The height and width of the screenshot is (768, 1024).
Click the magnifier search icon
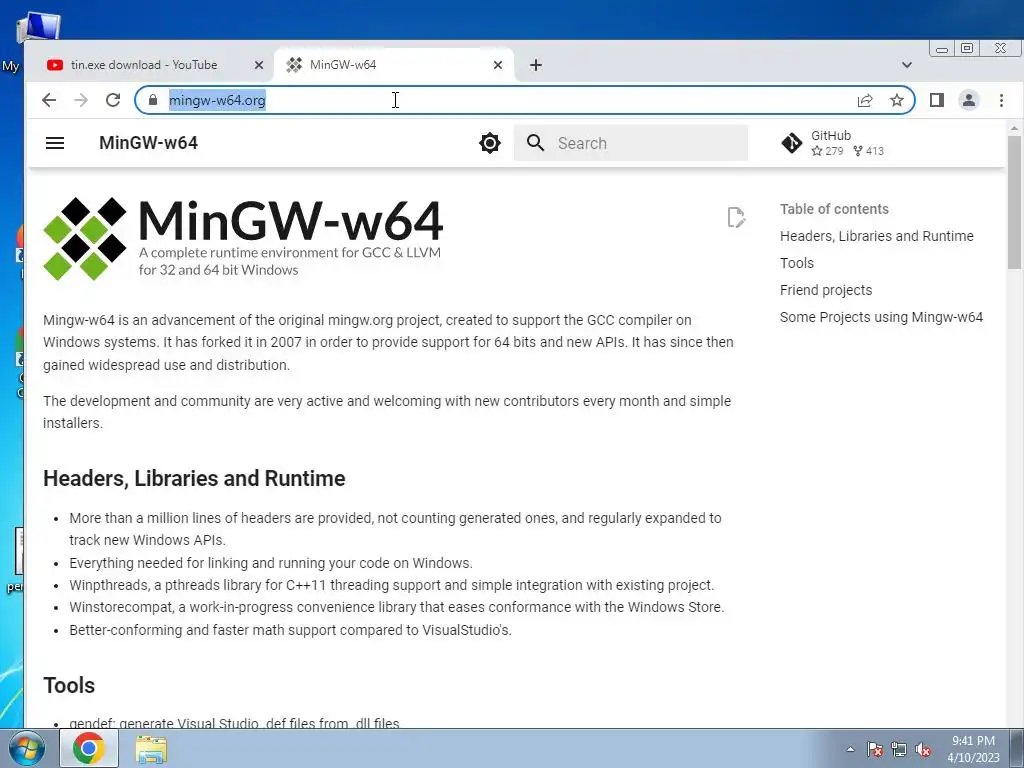coord(536,143)
